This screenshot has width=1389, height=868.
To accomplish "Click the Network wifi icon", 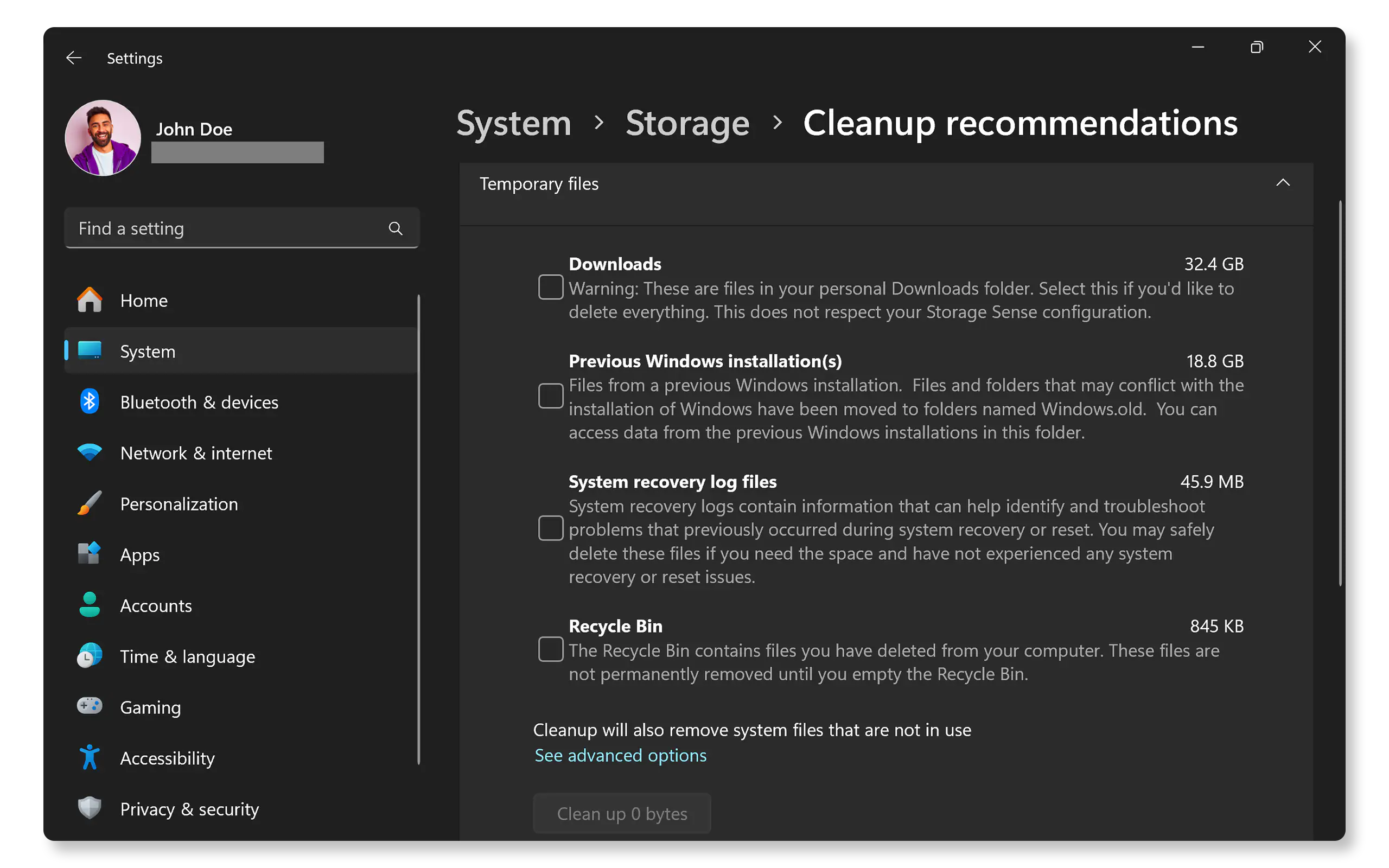I will tap(90, 452).
